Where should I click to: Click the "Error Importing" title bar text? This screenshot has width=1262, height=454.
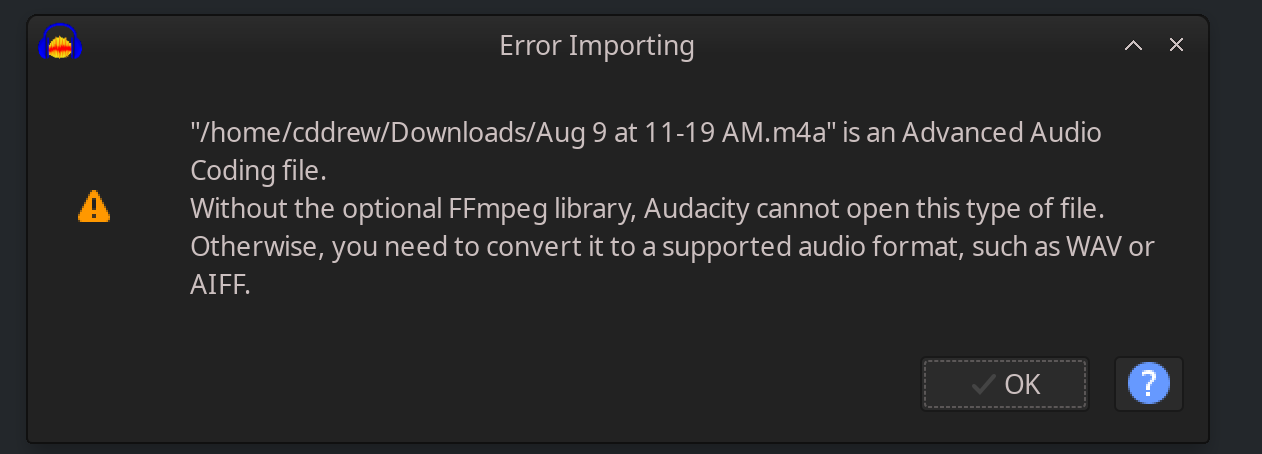[597, 46]
